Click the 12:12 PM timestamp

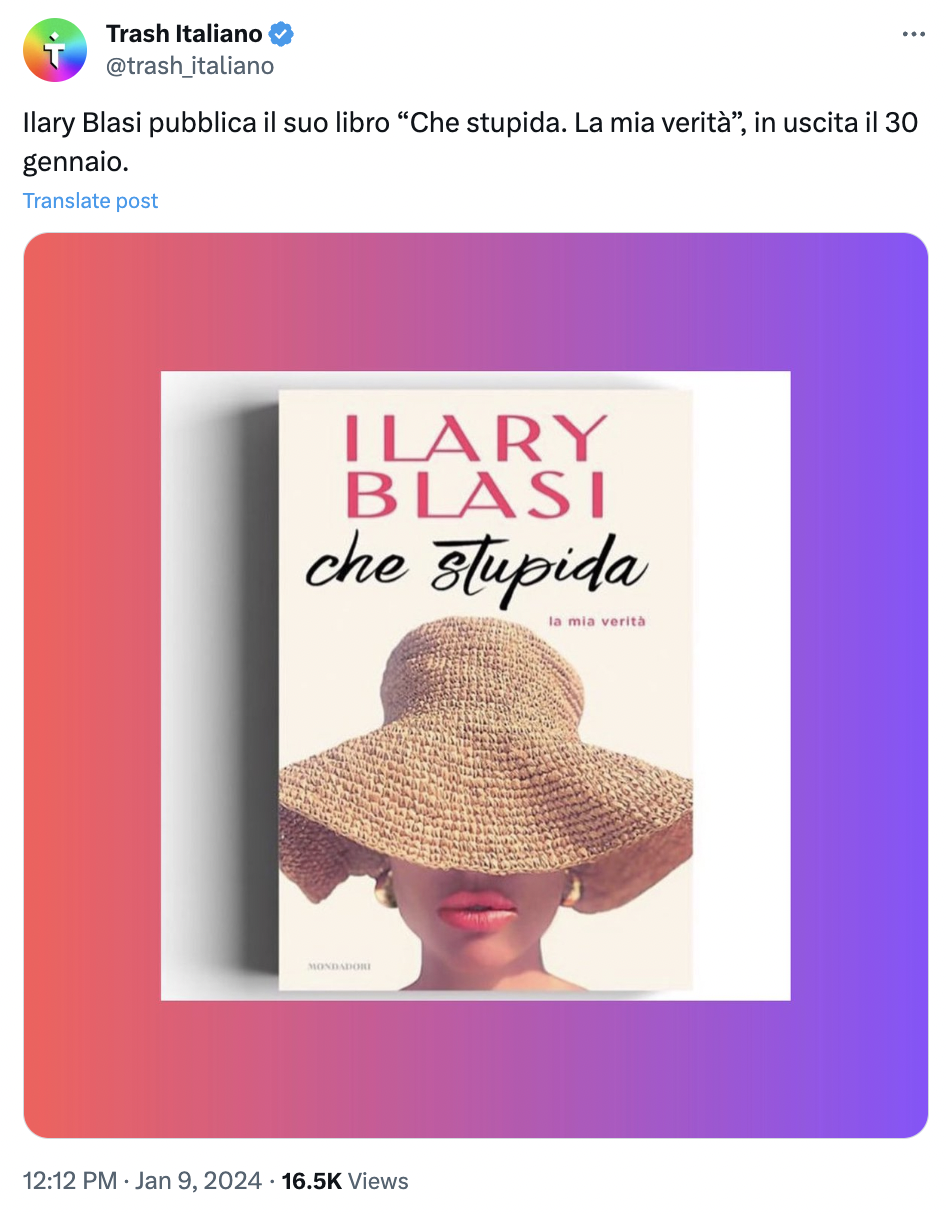[69, 1181]
